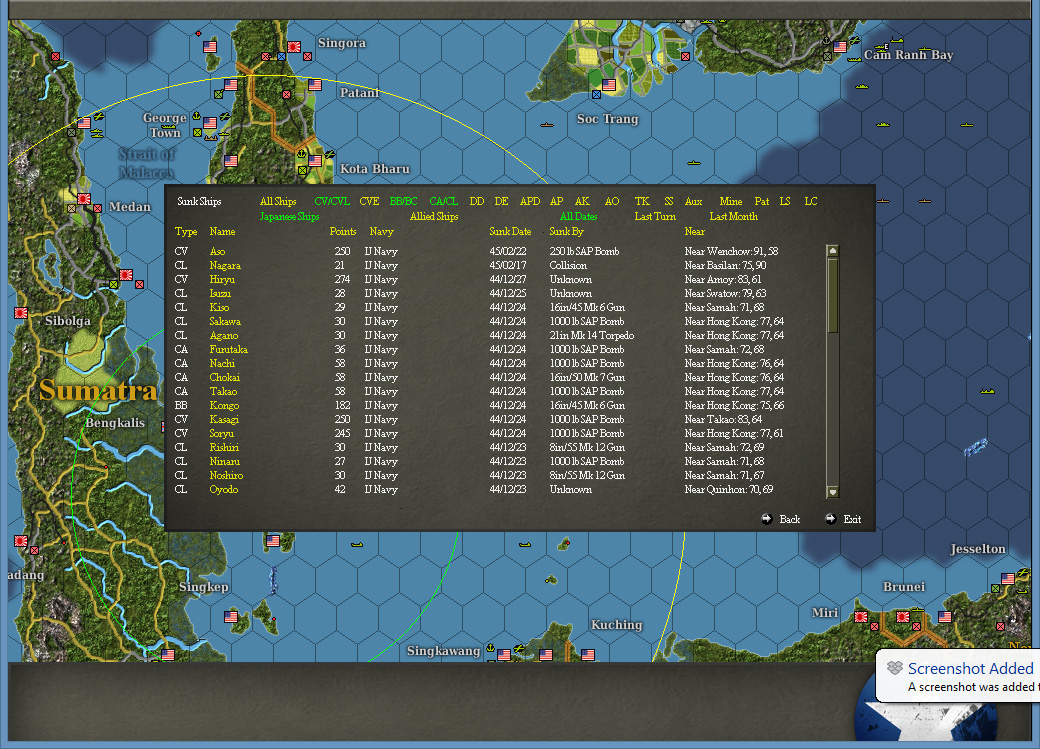Image resolution: width=1040 pixels, height=749 pixels.
Task: Click the battleship Kongo entry
Action: (x=226, y=405)
